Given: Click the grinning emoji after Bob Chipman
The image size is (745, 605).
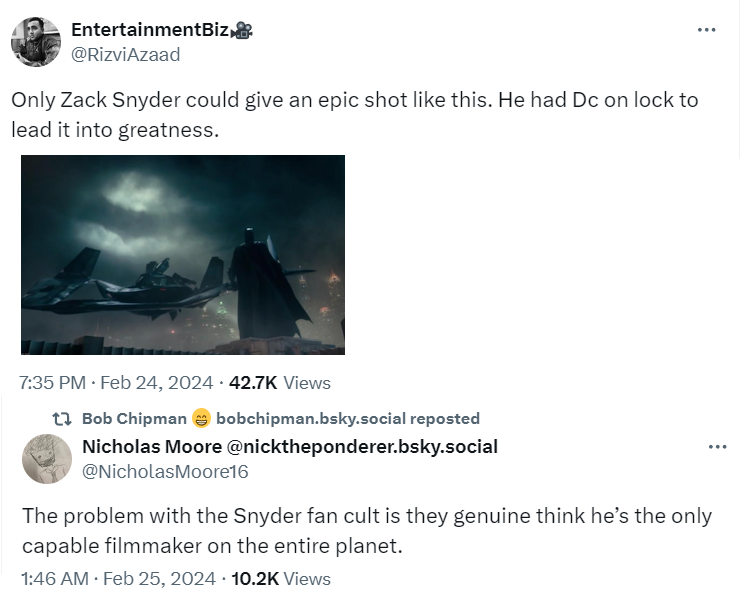Looking at the screenshot, I should click(x=200, y=418).
